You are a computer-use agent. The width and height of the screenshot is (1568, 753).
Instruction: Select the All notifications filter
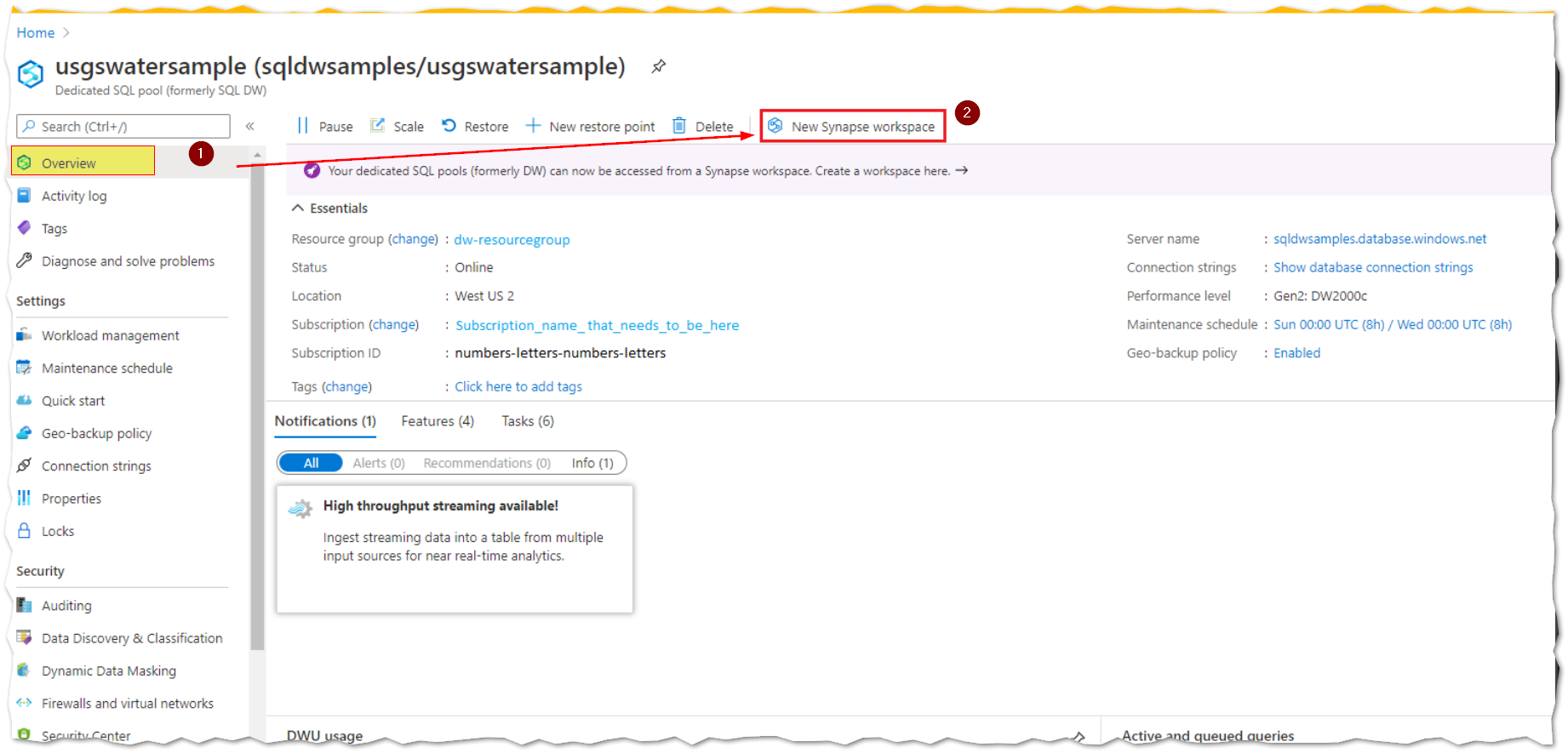tap(311, 463)
